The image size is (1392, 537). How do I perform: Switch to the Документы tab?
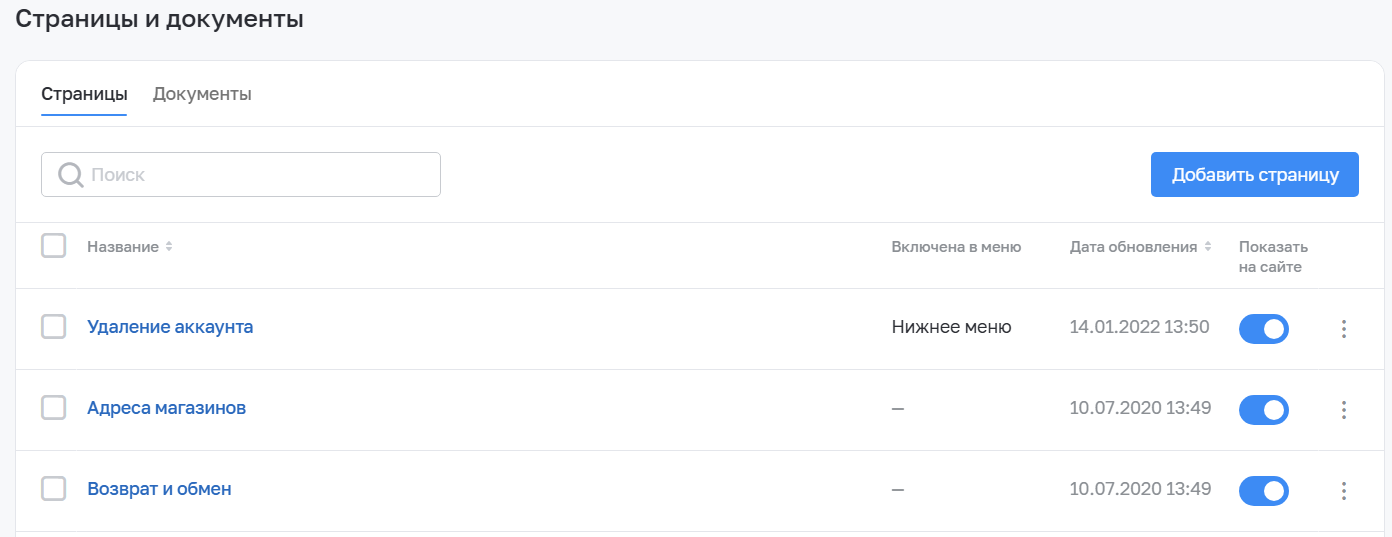coord(202,95)
